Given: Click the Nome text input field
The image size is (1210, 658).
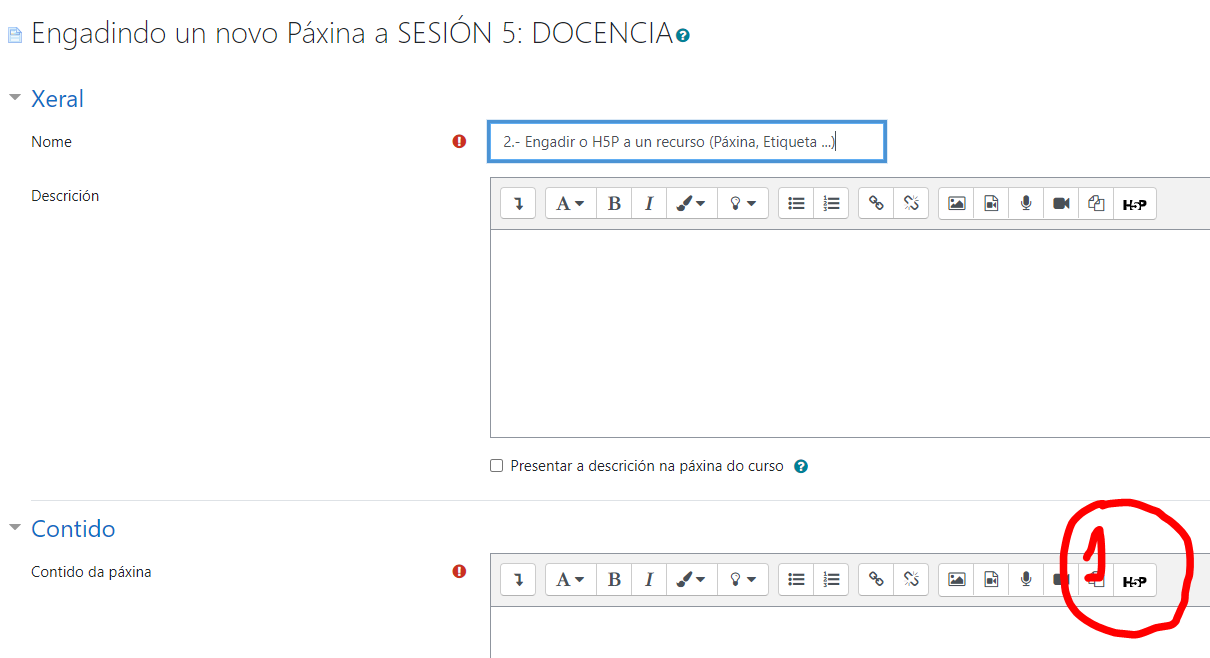Looking at the screenshot, I should pos(686,142).
